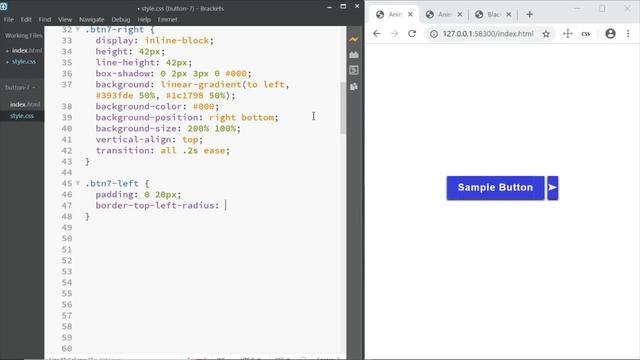
Task: Open the Emmet menu in Brackets
Action: click(167, 20)
